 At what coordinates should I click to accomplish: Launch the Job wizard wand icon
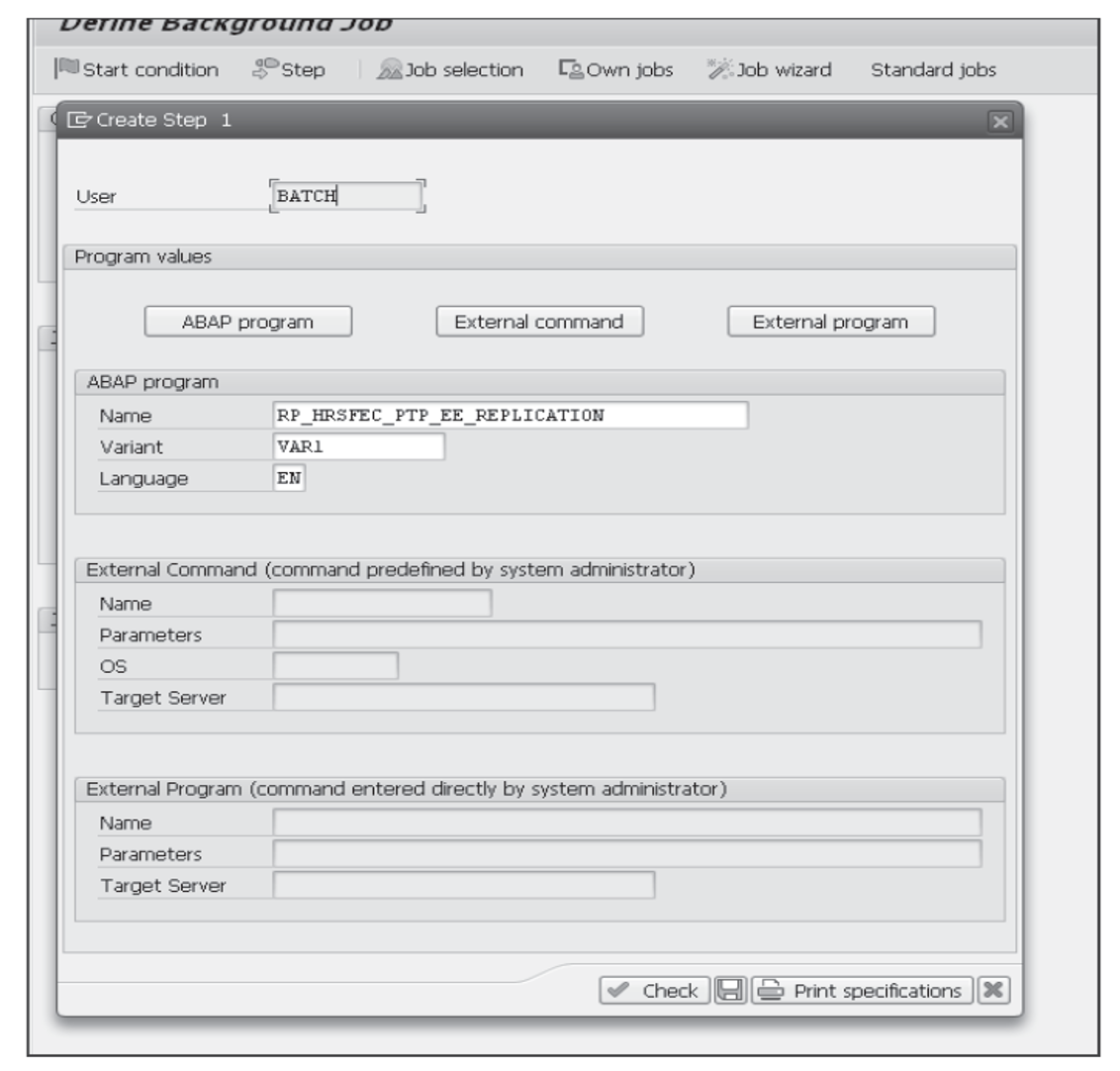720,70
